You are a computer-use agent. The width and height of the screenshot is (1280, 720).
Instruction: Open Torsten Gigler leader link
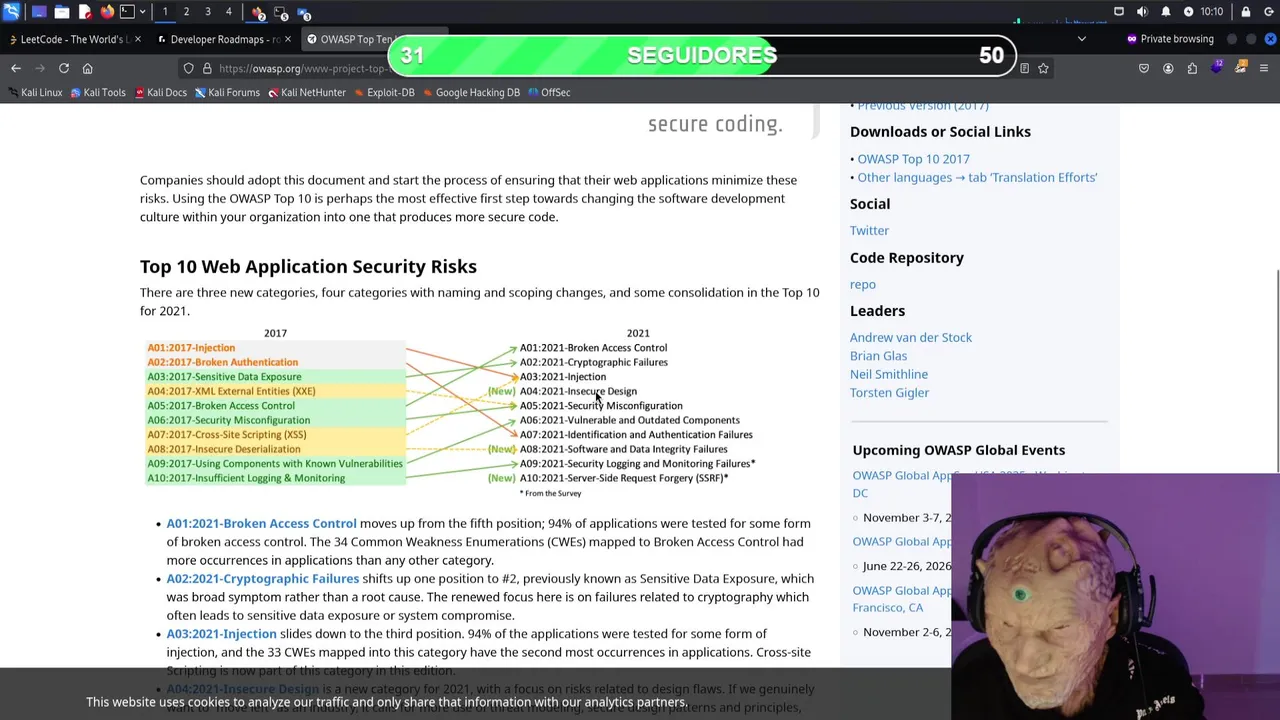click(889, 392)
